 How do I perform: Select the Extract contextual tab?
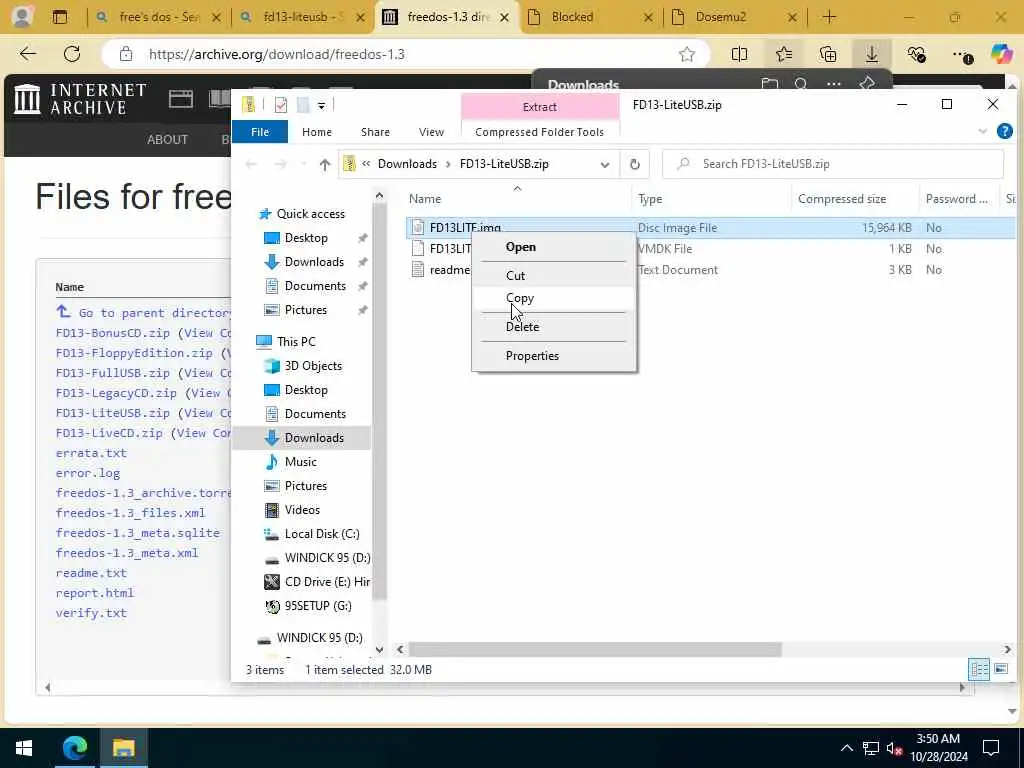(539, 107)
